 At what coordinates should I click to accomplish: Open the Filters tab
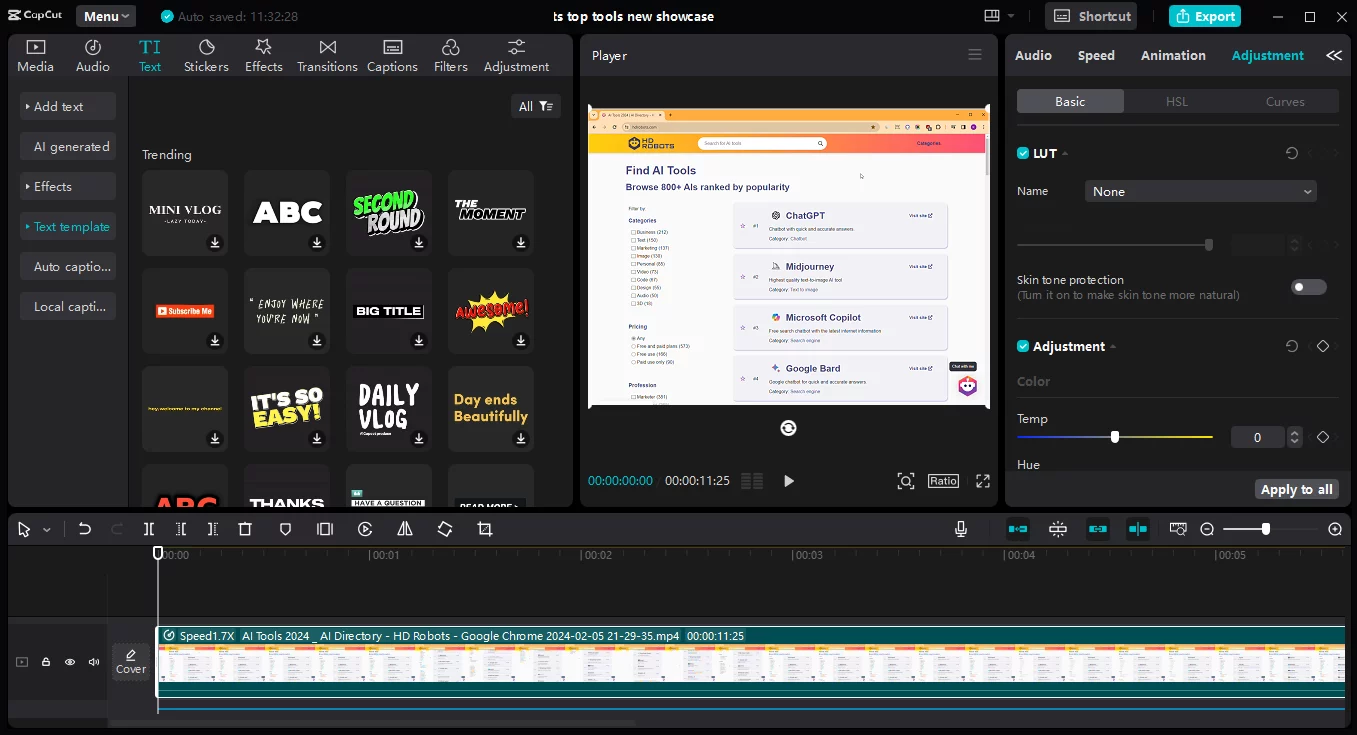tap(451, 56)
